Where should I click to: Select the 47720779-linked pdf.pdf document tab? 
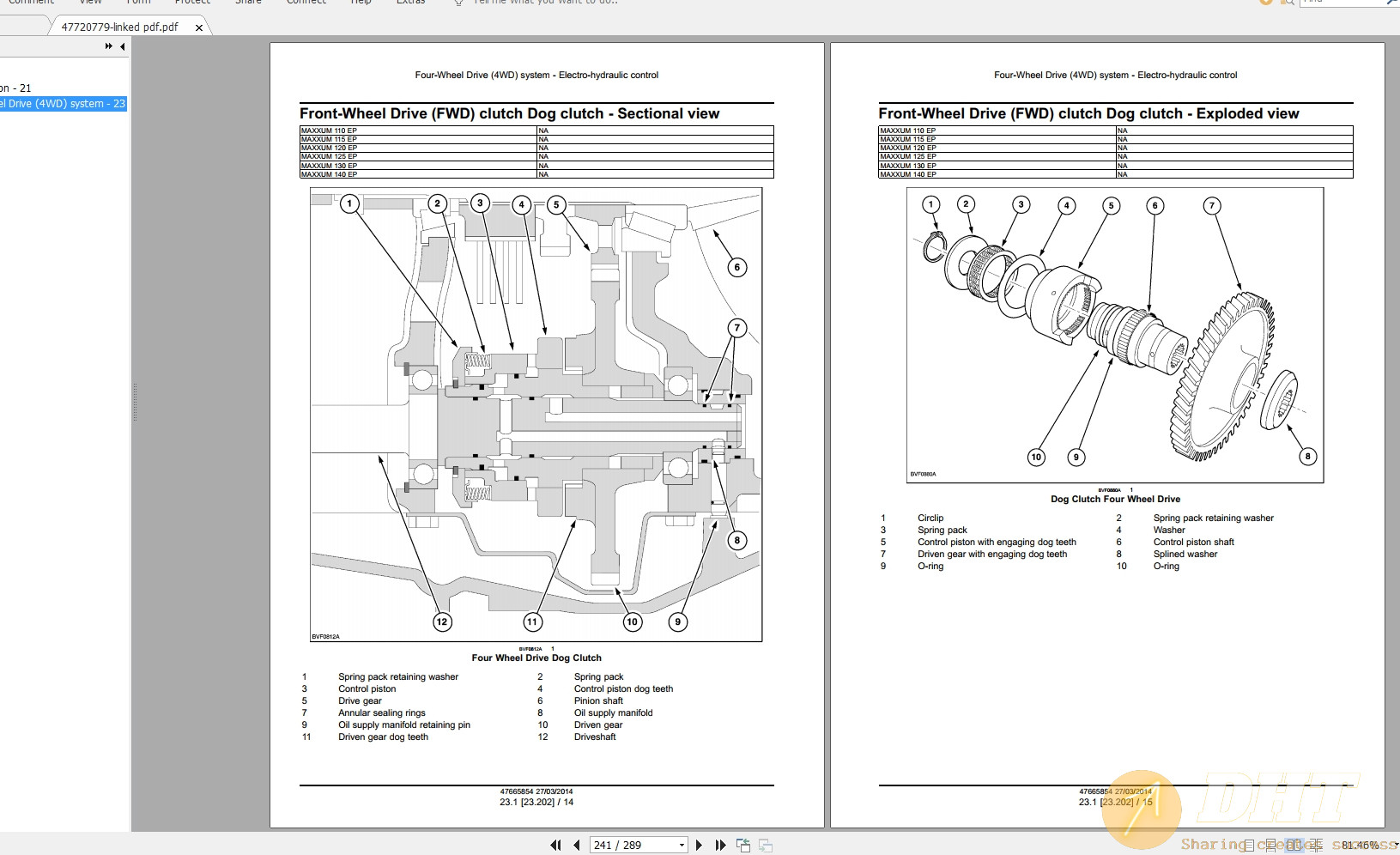point(118,27)
